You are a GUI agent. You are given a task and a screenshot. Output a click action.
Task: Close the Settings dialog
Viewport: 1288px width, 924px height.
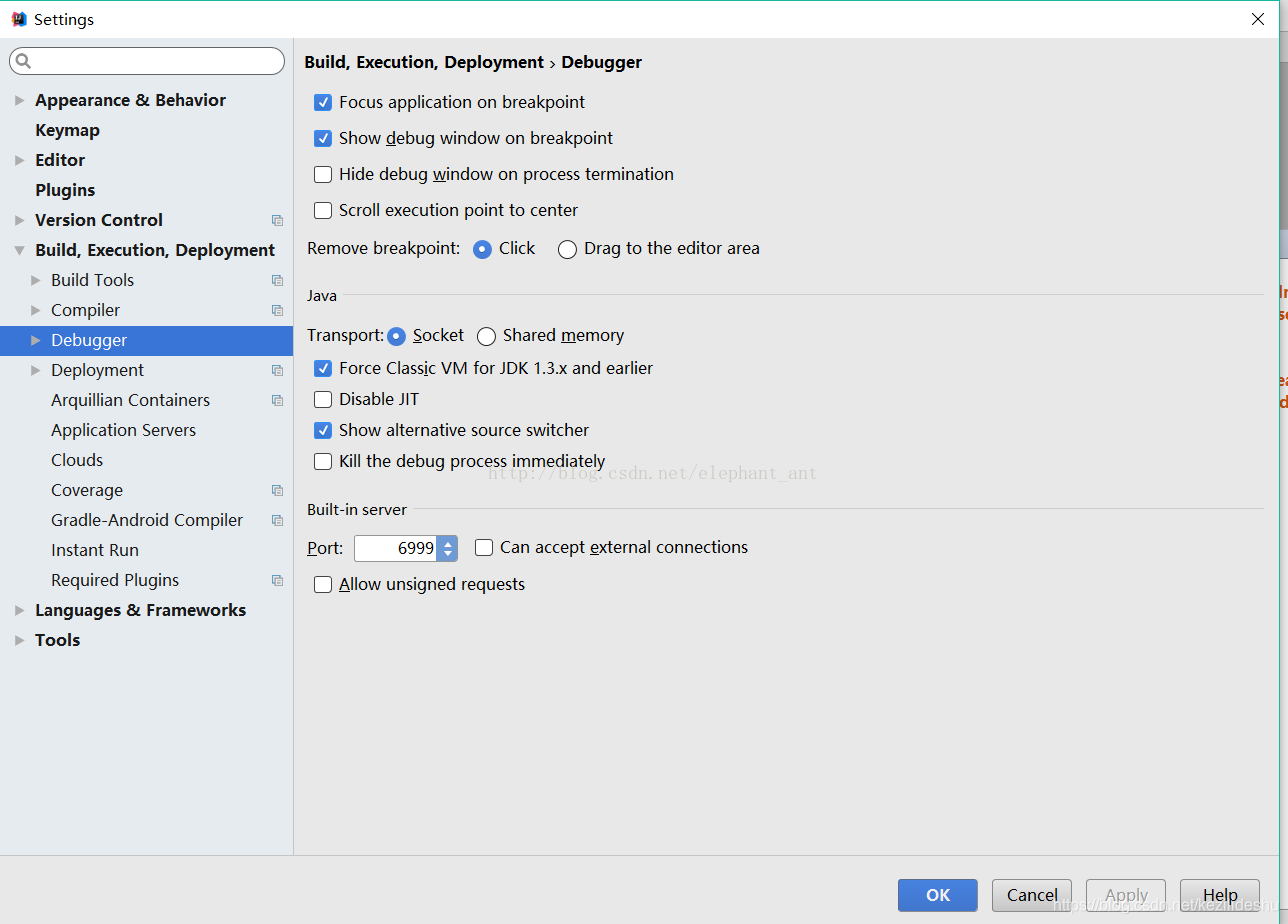(x=1258, y=19)
